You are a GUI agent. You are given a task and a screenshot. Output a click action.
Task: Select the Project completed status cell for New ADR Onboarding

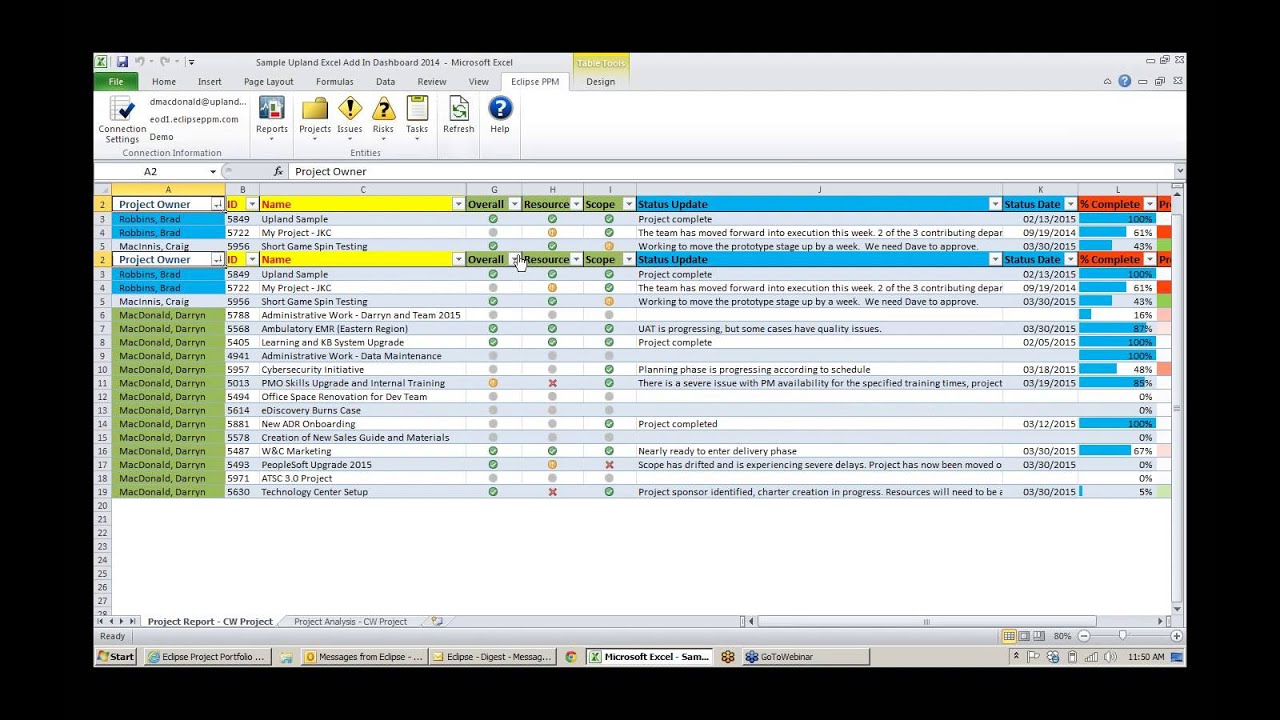click(x=819, y=424)
